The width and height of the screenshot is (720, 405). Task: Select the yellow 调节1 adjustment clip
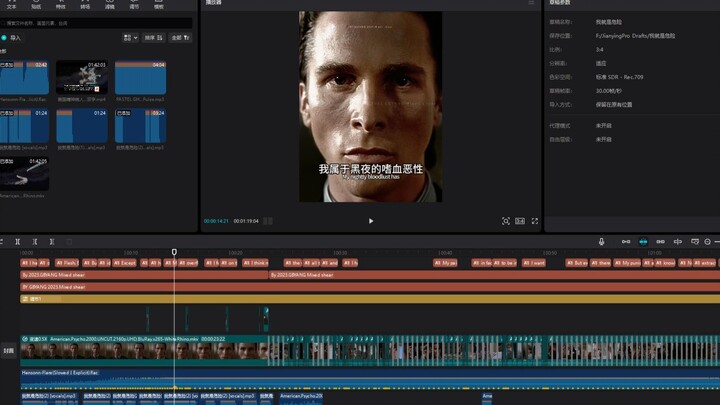pos(370,299)
